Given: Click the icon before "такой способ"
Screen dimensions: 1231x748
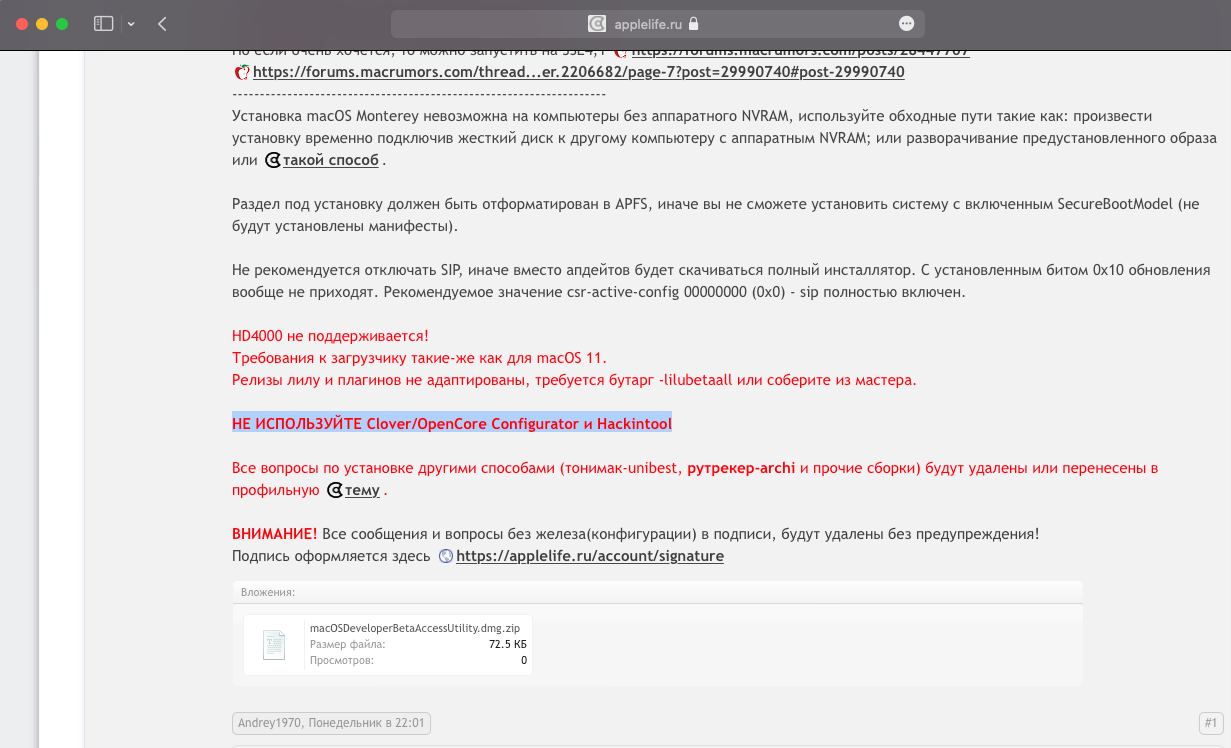Looking at the screenshot, I should point(272,160).
